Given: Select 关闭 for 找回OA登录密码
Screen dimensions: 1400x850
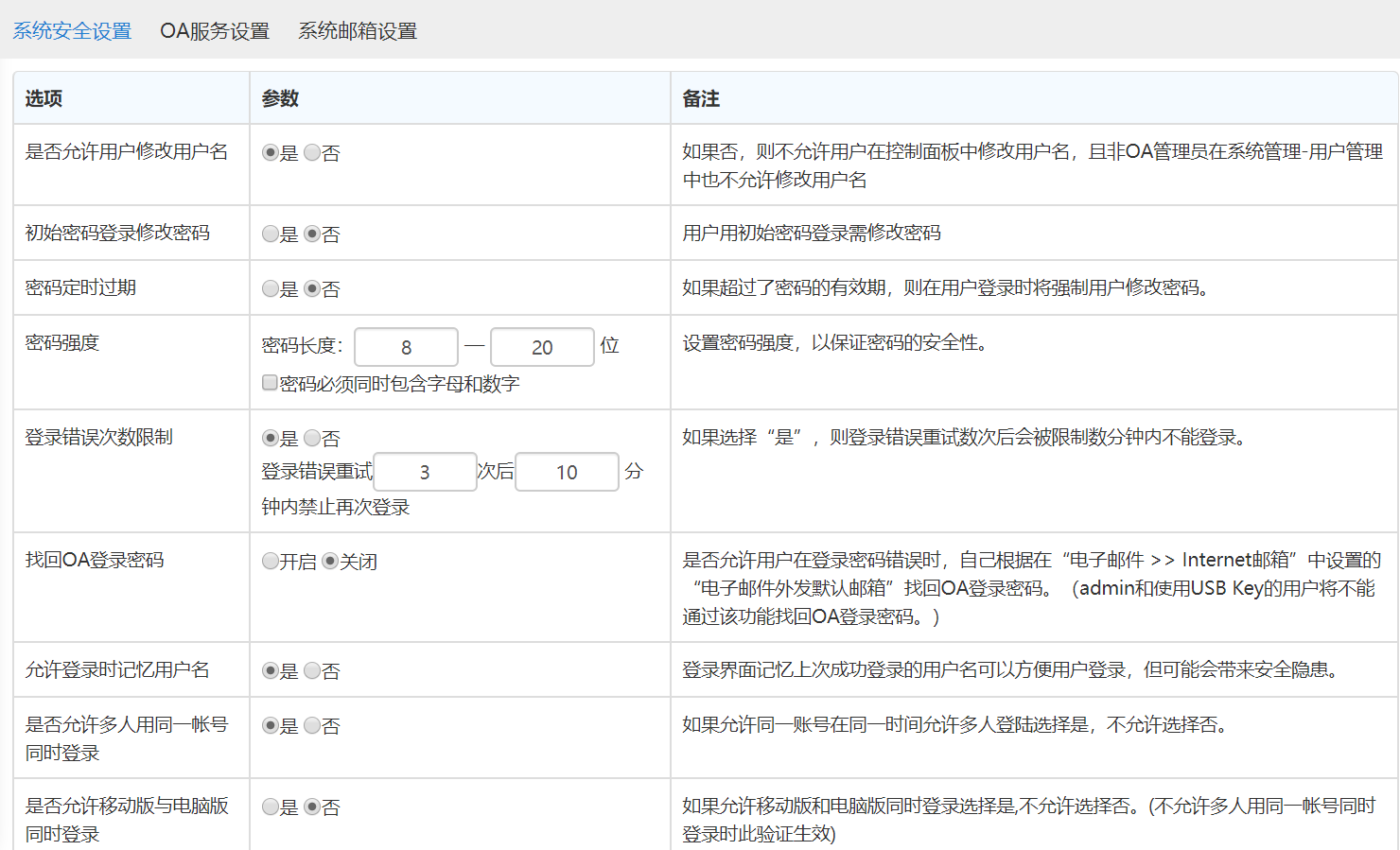Looking at the screenshot, I should (x=330, y=562).
